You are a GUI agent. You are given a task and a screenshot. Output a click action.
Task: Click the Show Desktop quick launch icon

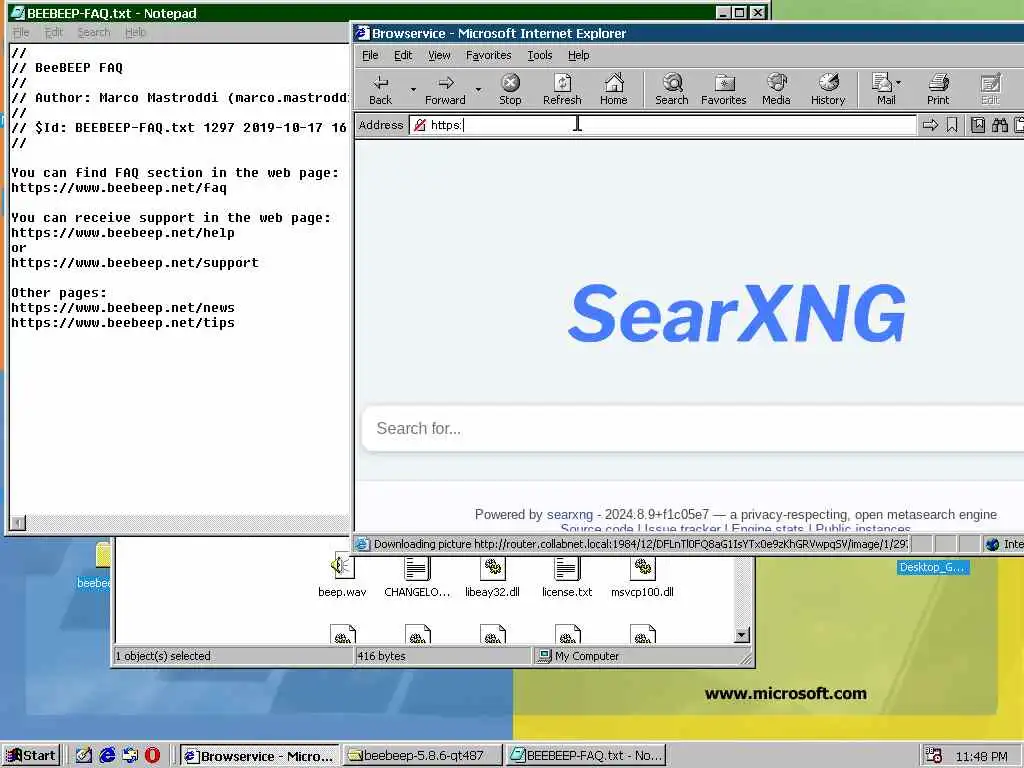point(84,755)
